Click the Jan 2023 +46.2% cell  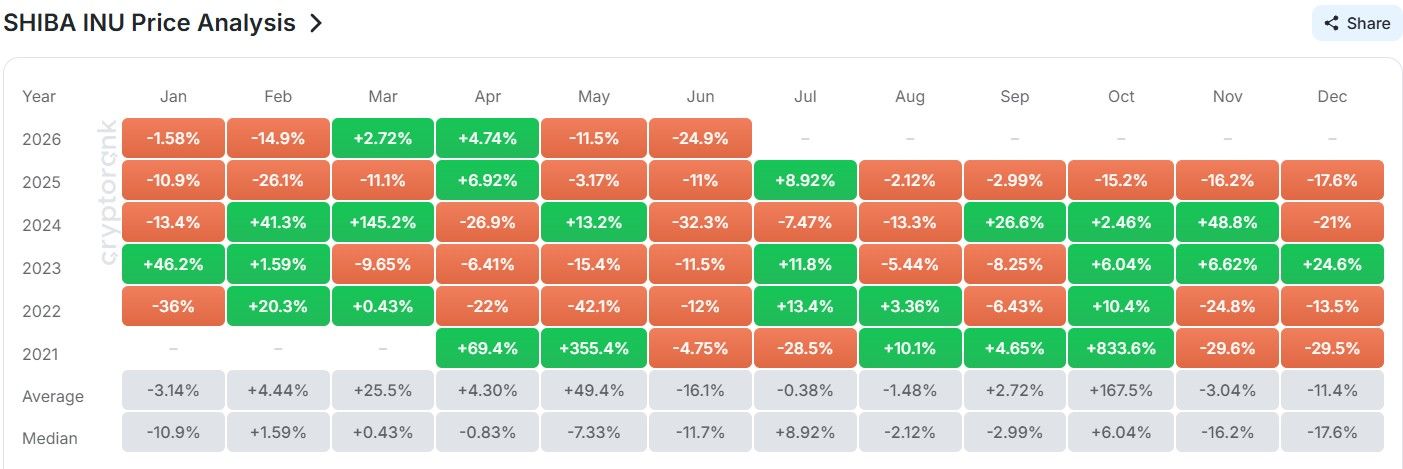pos(173,264)
